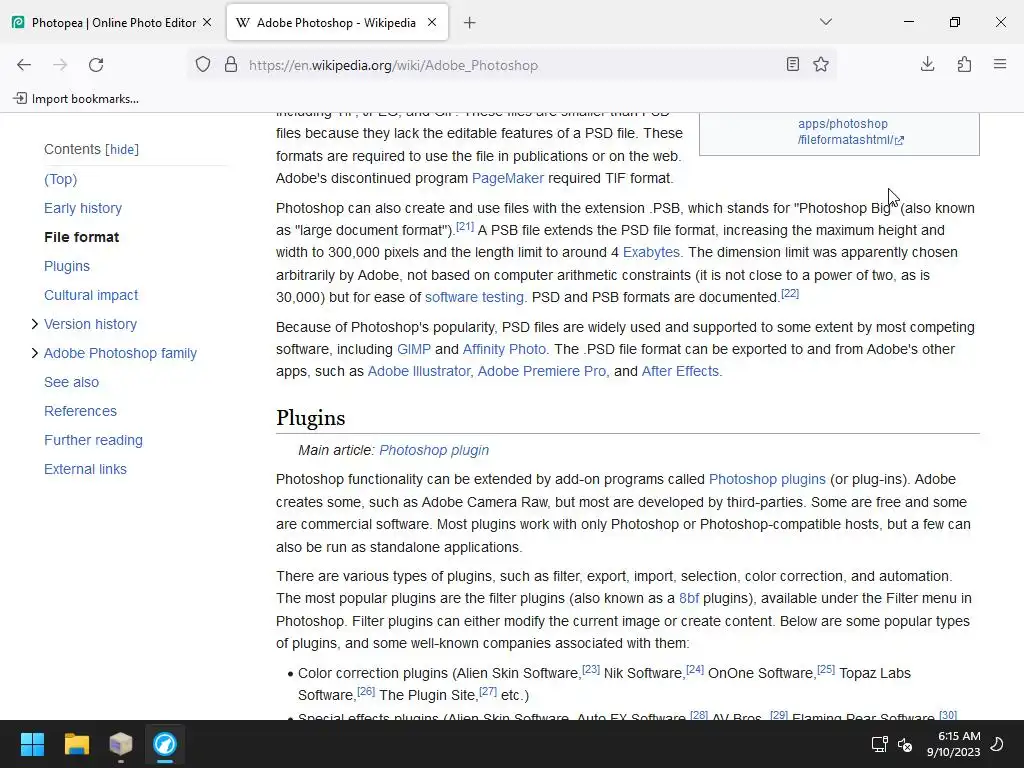Viewport: 1024px width, 768px height.
Task: Open the Adobe Illustrator link
Action: pyautogui.click(x=419, y=372)
